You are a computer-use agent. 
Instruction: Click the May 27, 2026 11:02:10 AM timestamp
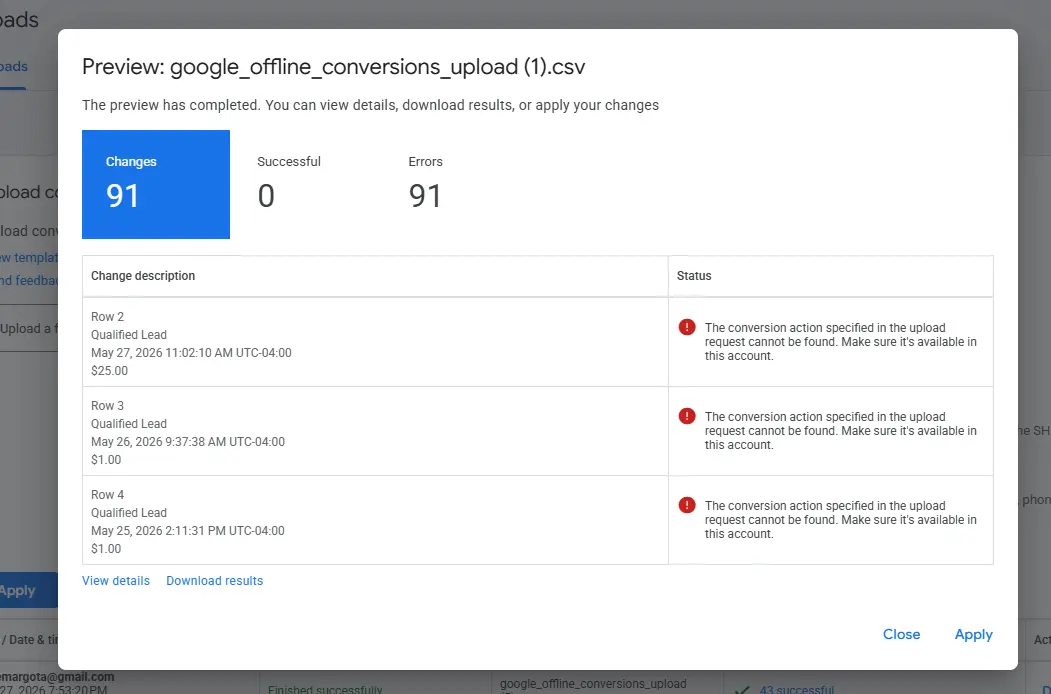click(191, 353)
